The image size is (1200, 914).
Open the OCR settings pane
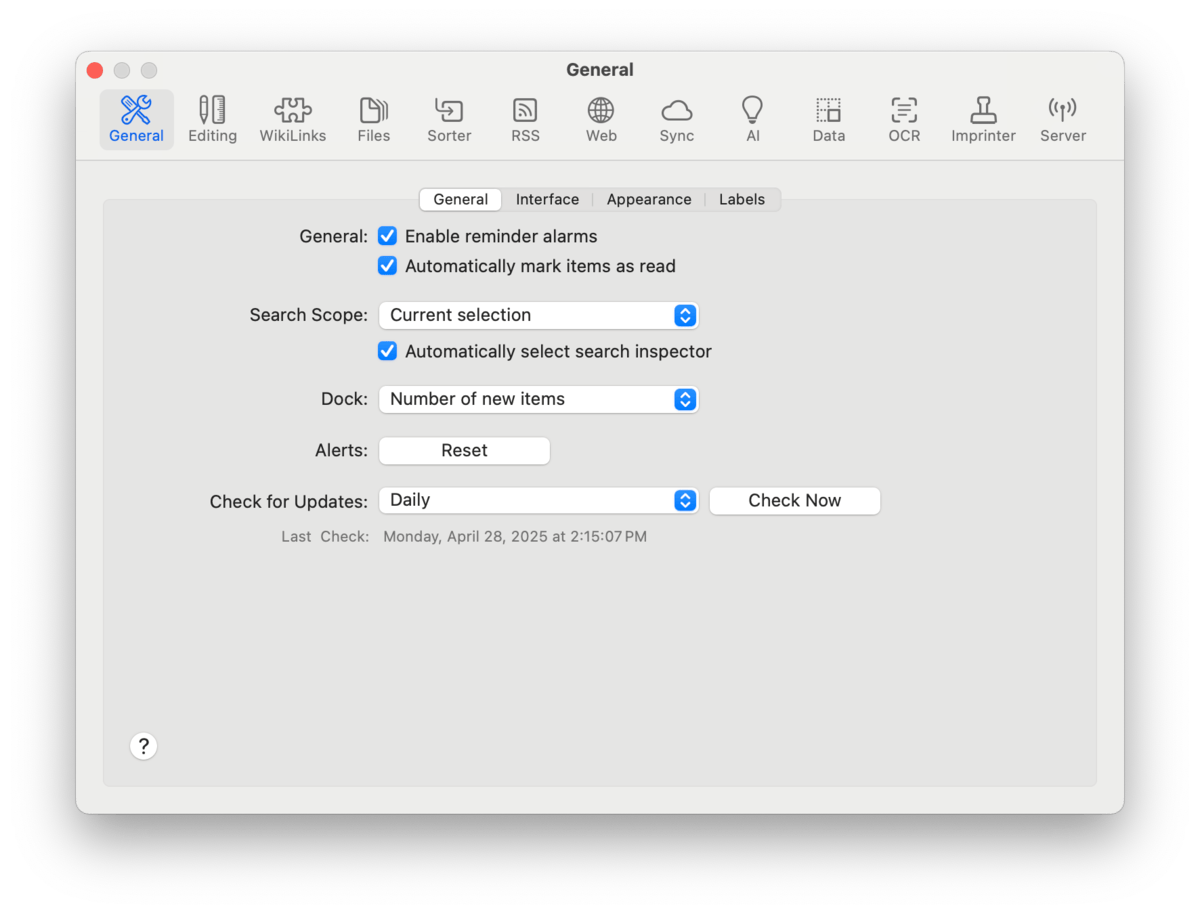tap(904, 119)
